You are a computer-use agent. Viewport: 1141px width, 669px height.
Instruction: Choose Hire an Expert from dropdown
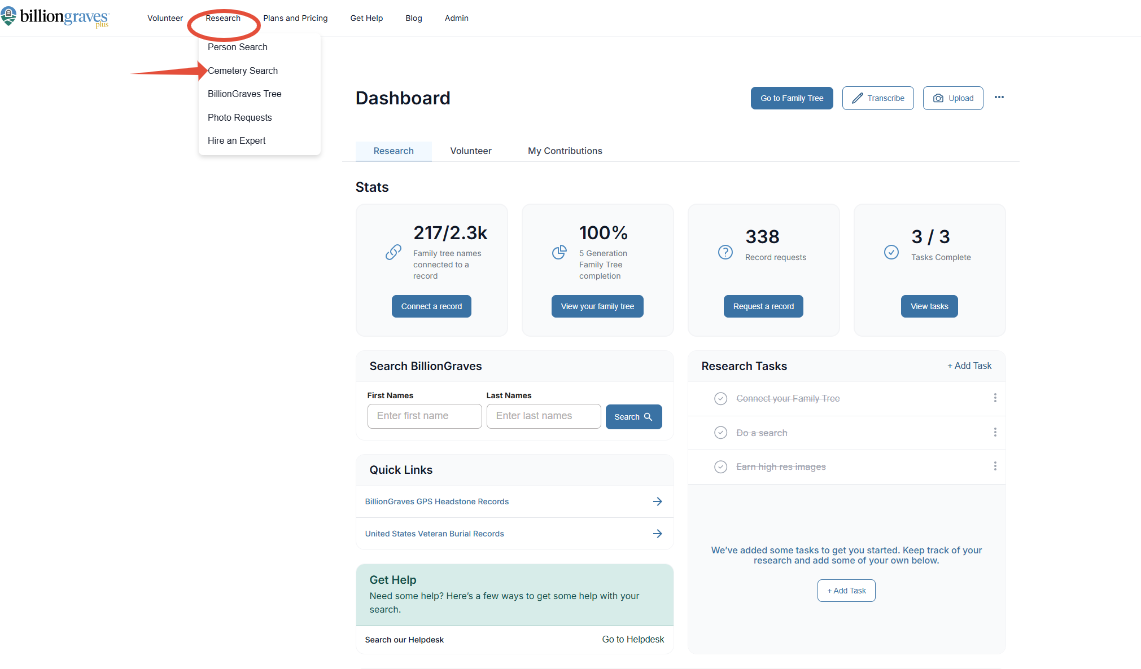tap(236, 140)
